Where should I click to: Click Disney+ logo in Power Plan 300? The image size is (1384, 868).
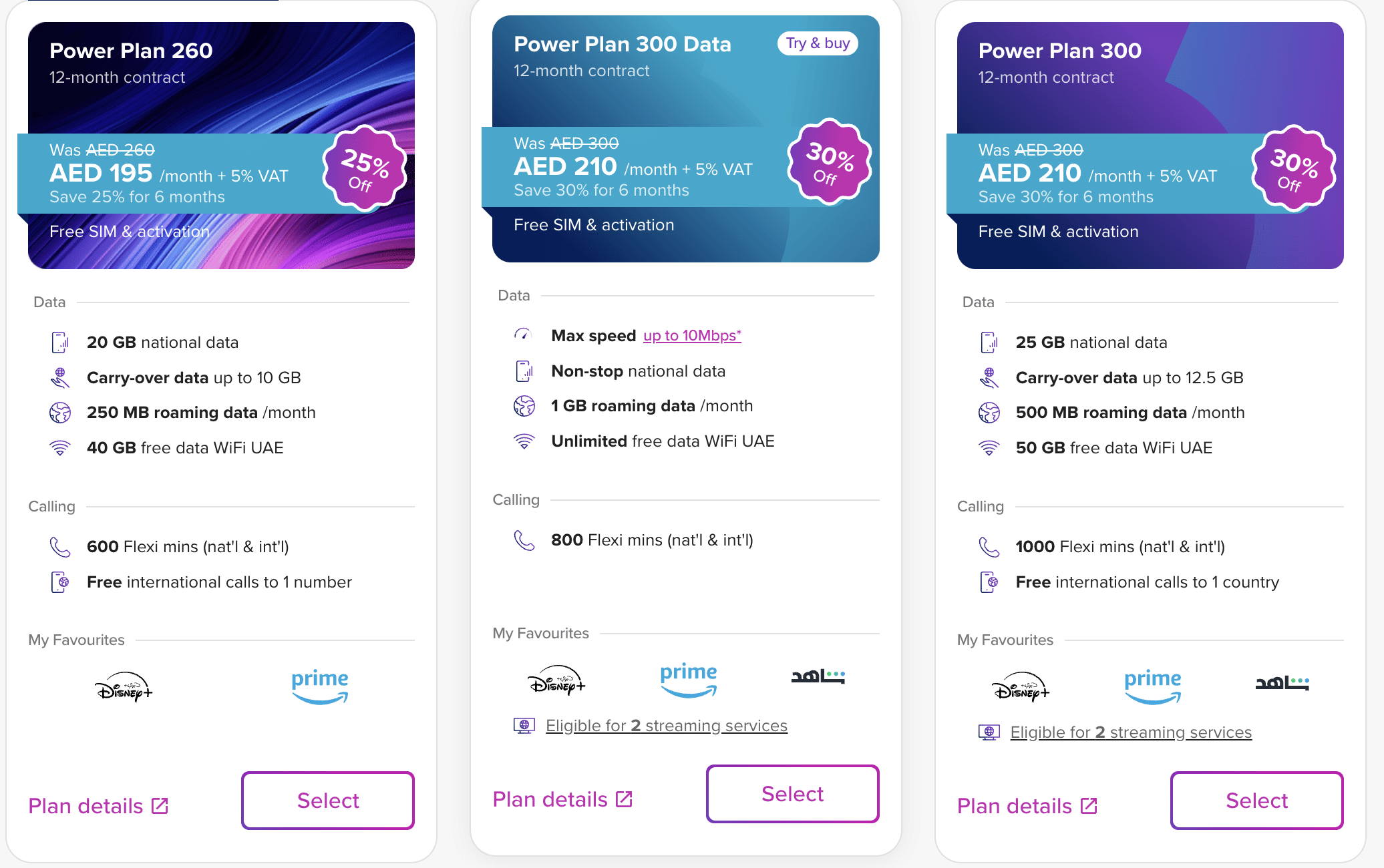pyautogui.click(x=1020, y=686)
